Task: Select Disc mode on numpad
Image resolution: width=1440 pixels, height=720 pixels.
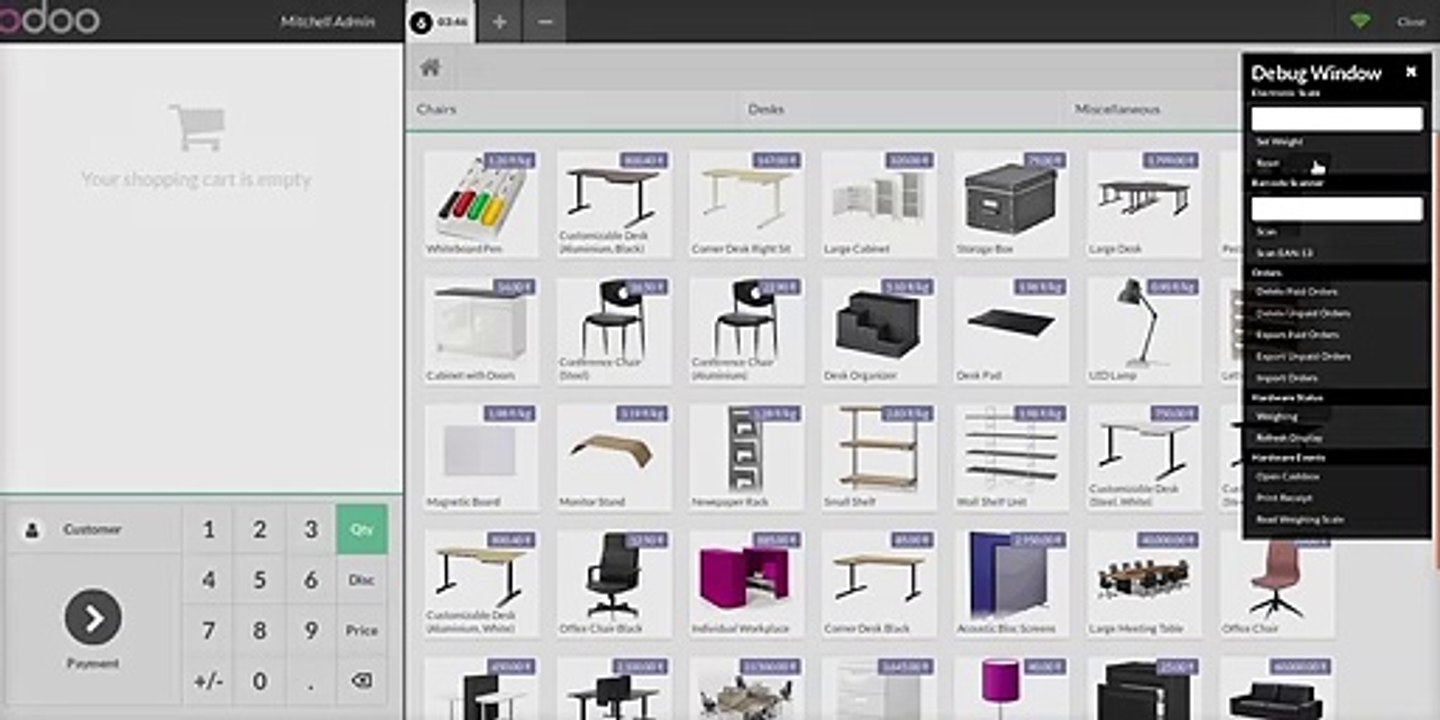Action: 362,580
